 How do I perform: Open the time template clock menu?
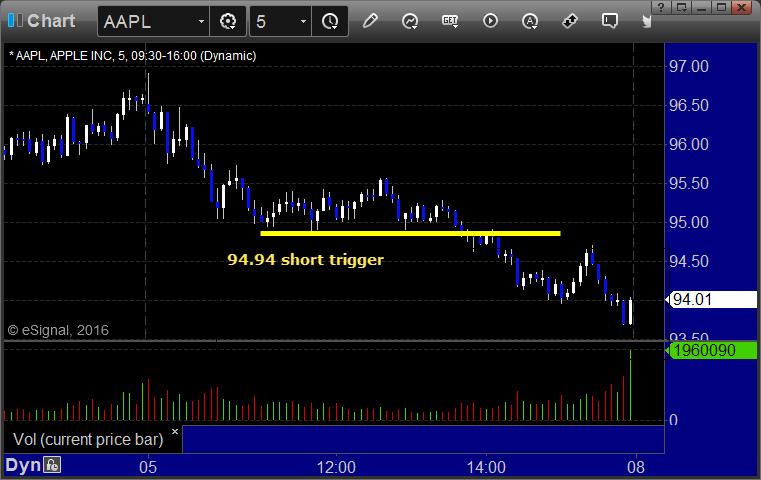pyautogui.click(x=330, y=21)
